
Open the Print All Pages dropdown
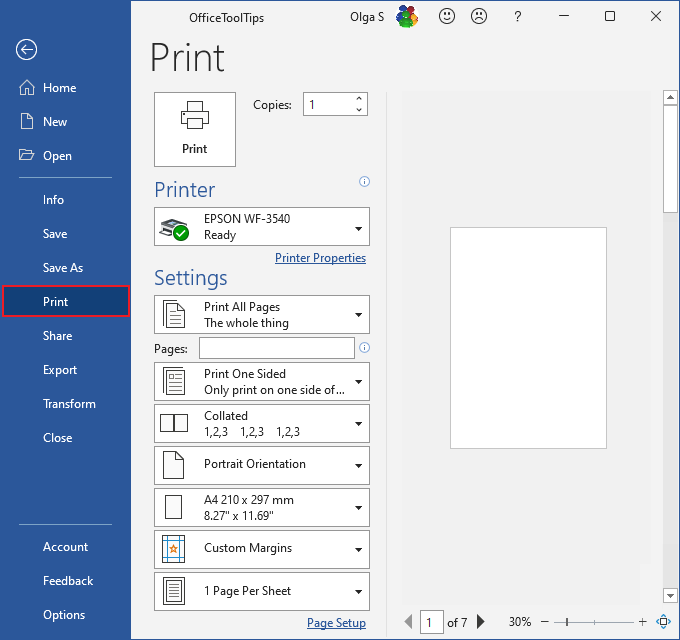(262, 314)
